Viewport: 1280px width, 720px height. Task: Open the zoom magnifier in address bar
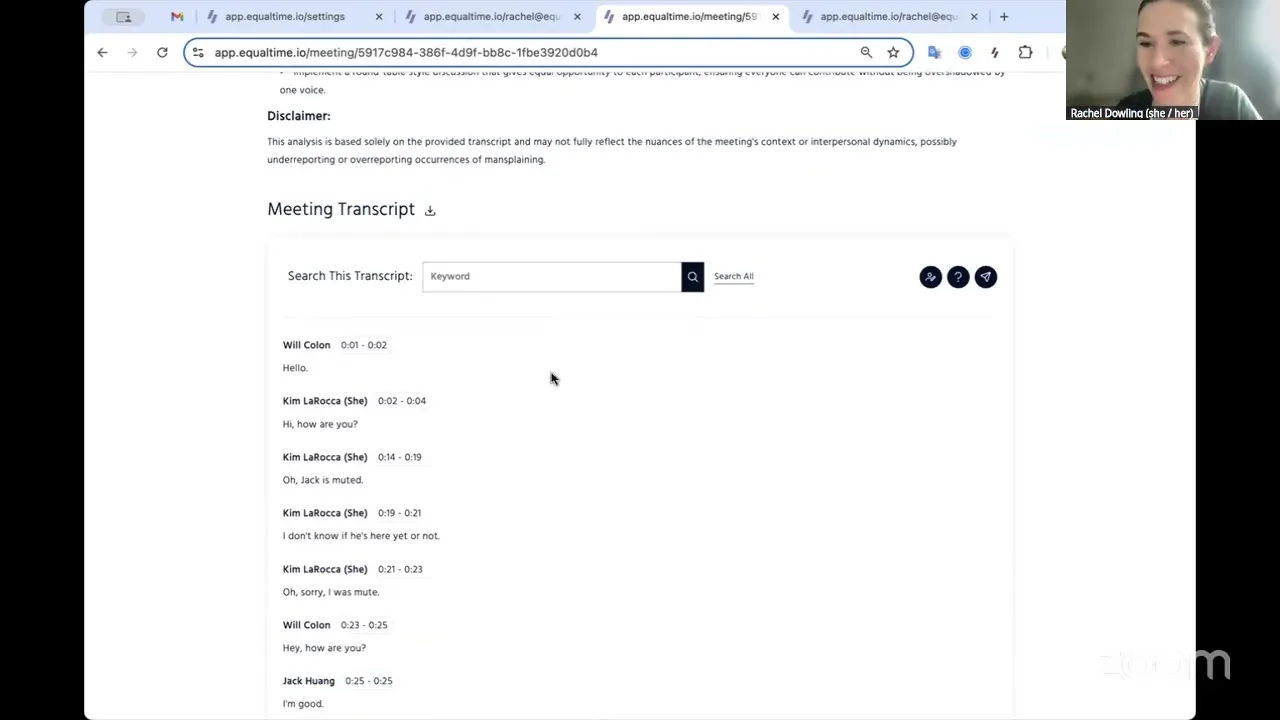(x=866, y=52)
